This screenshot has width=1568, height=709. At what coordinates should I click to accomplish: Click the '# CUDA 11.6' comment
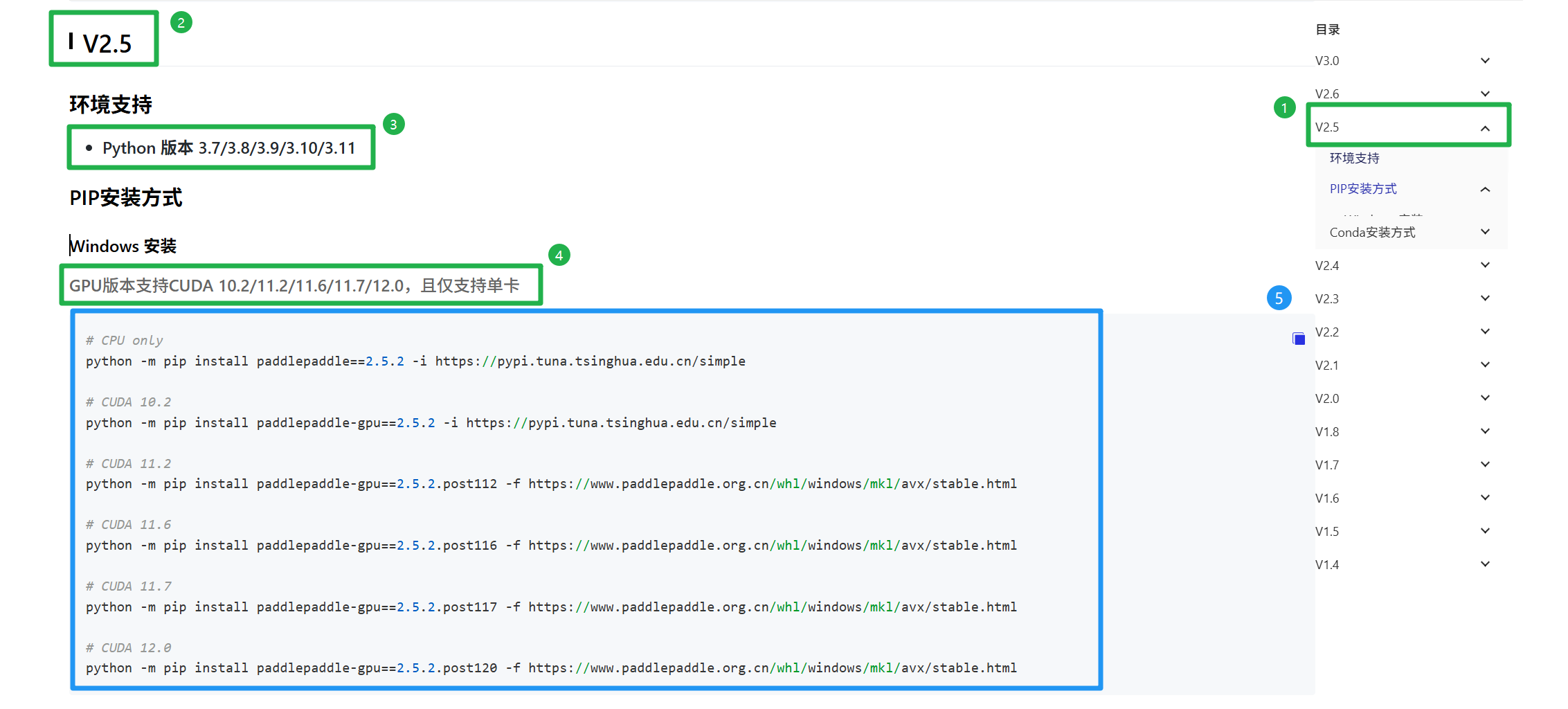128,525
